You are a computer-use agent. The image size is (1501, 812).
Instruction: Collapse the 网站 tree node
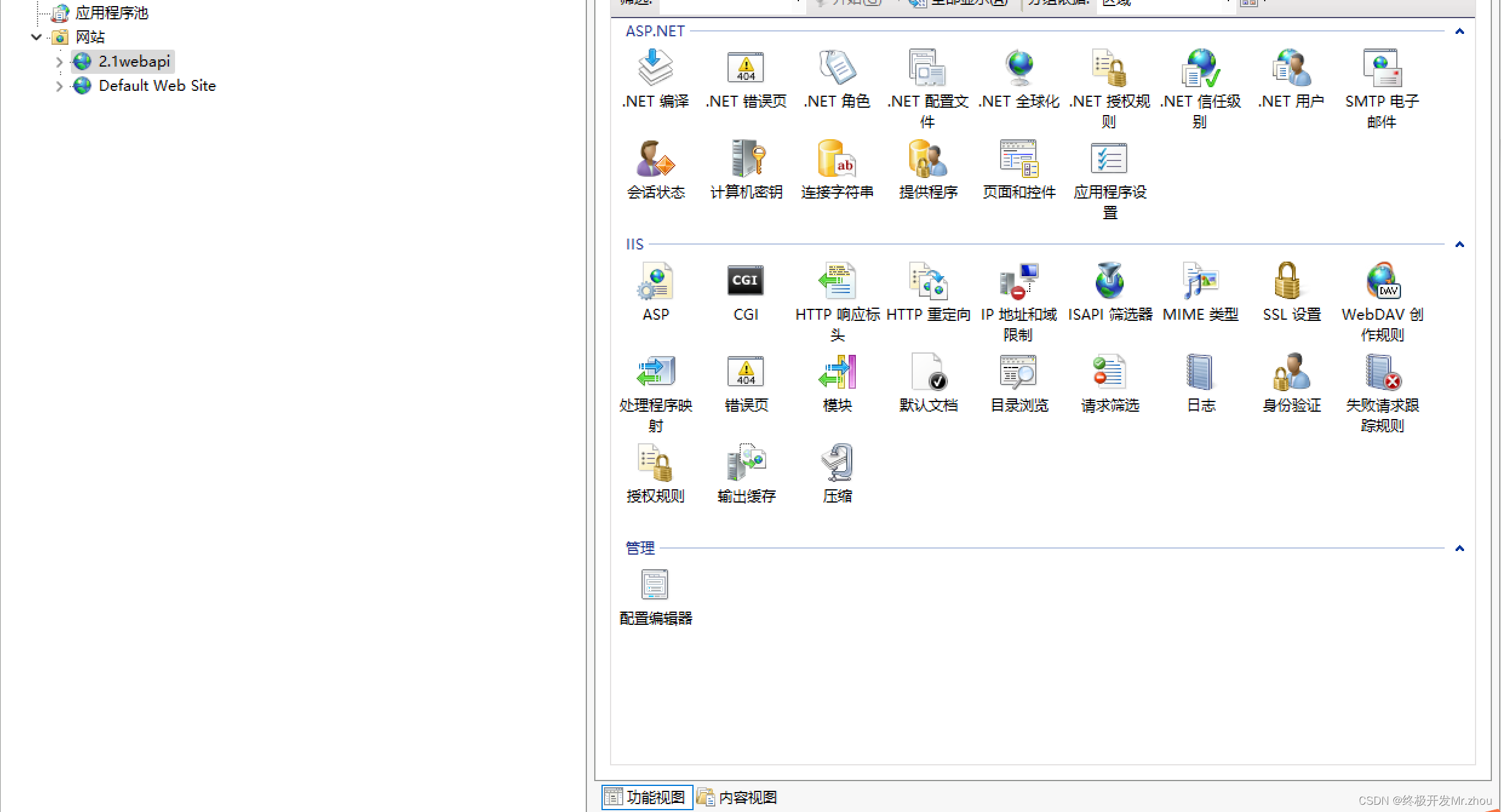click(x=36, y=37)
